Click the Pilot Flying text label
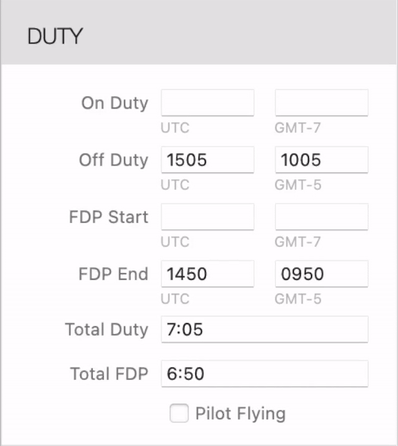This screenshot has height=446, width=398. pos(240,414)
